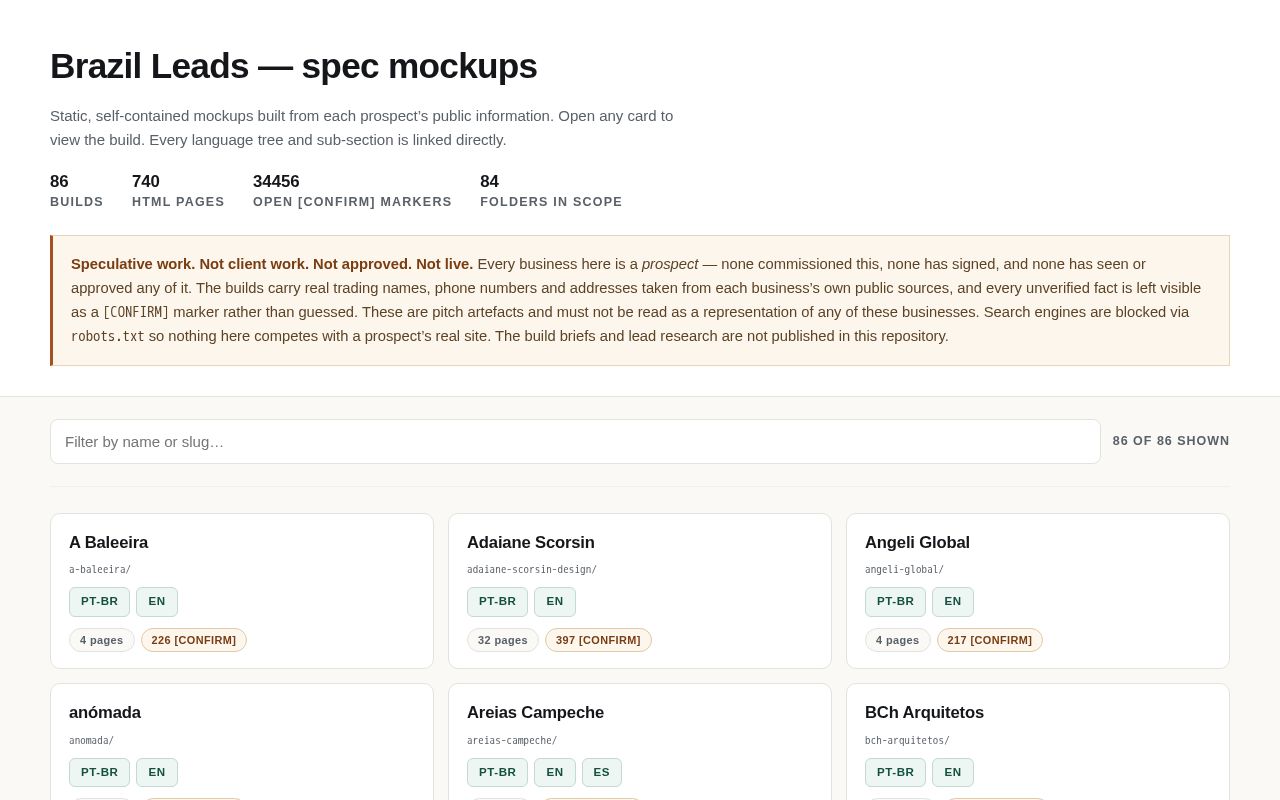
Task: Select Angeli Global EN language tag
Action: (x=953, y=601)
